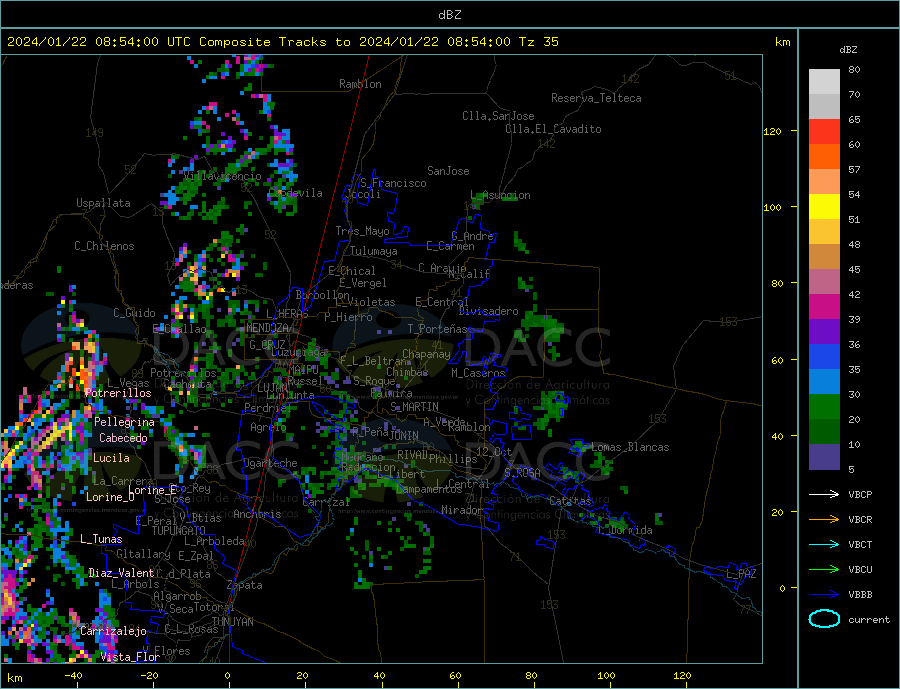Select the light gray swatch between 80 and 70
This screenshot has width=900, height=689.
tap(824, 82)
